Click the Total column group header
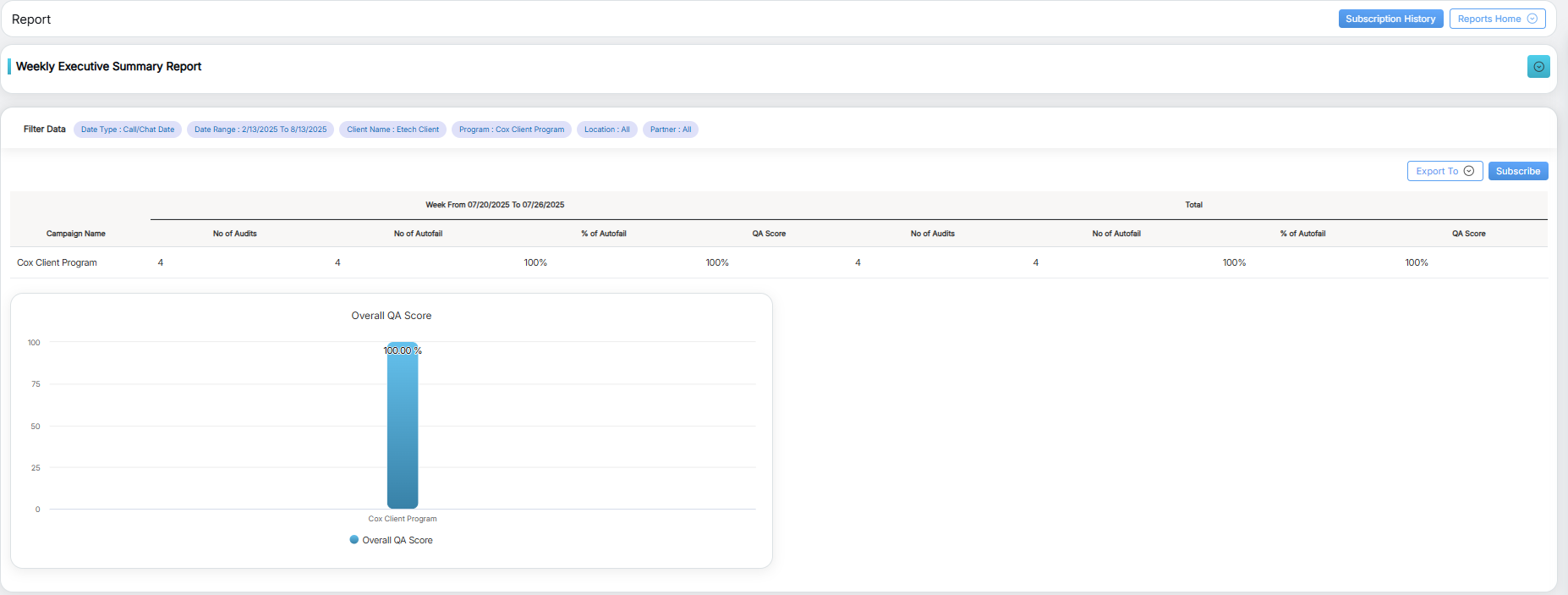1568x595 pixels. [x=1193, y=205]
